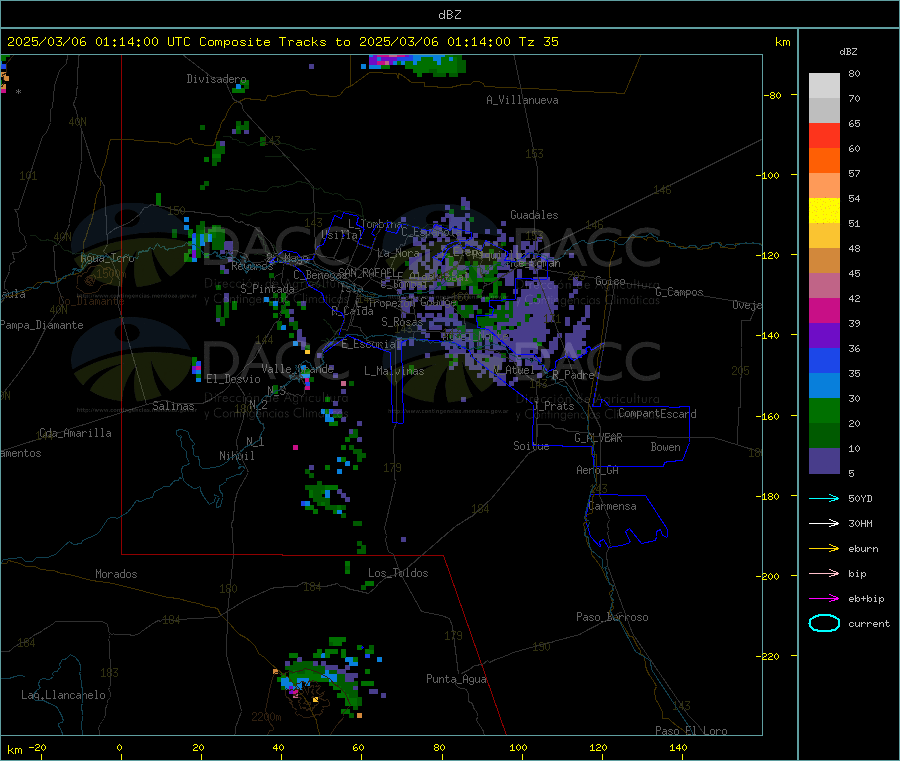Click the 'Carmensa' map label
The image size is (900, 761).
click(x=612, y=507)
